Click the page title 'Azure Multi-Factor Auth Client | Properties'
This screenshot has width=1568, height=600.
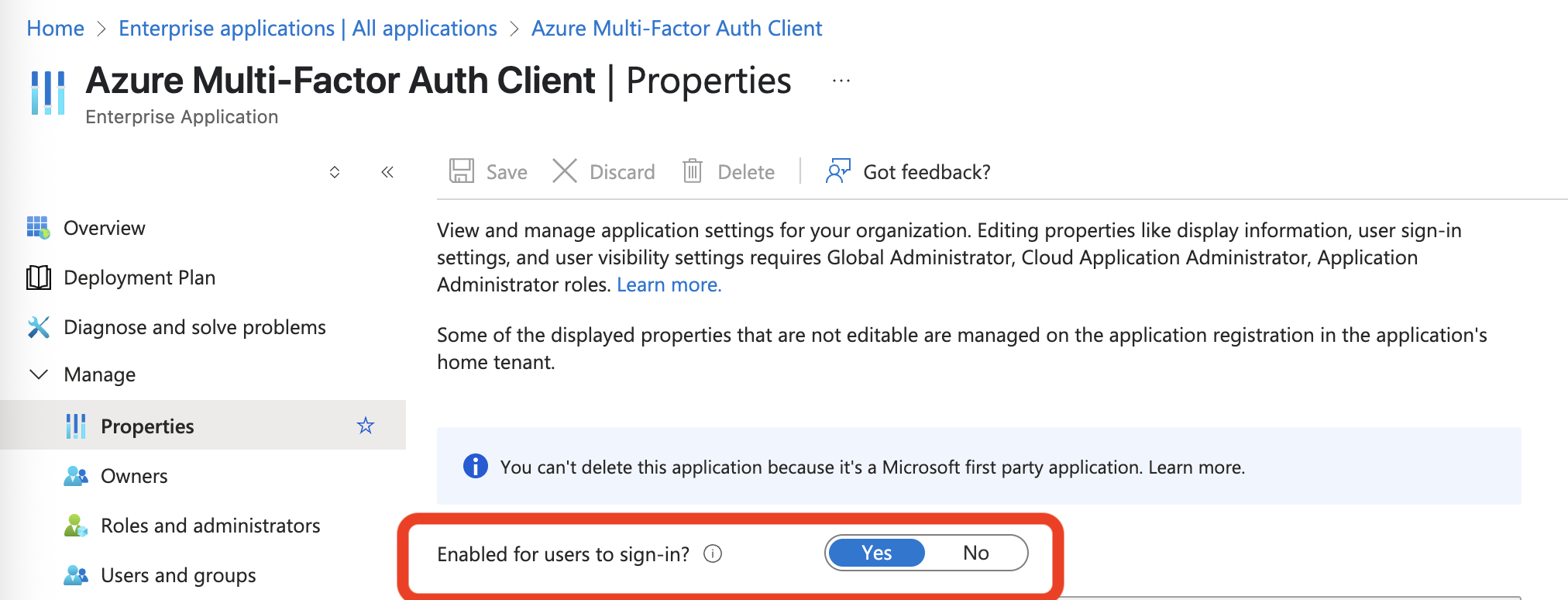(438, 81)
